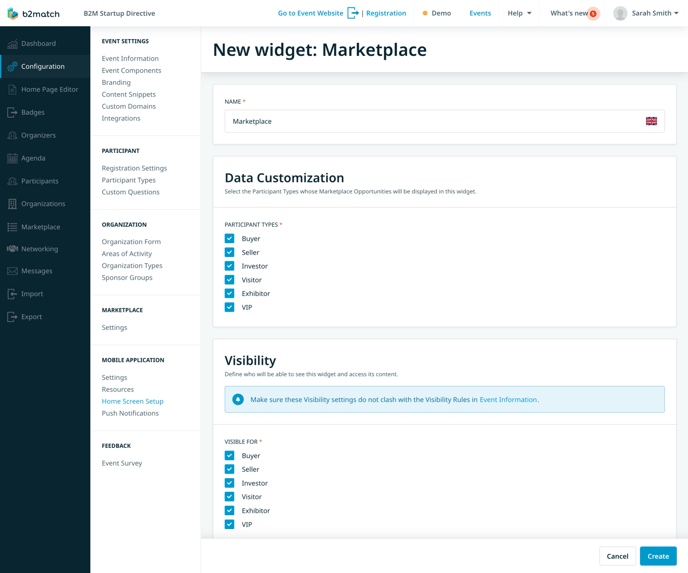Uncheck Buyer under Participant Types

229,238
